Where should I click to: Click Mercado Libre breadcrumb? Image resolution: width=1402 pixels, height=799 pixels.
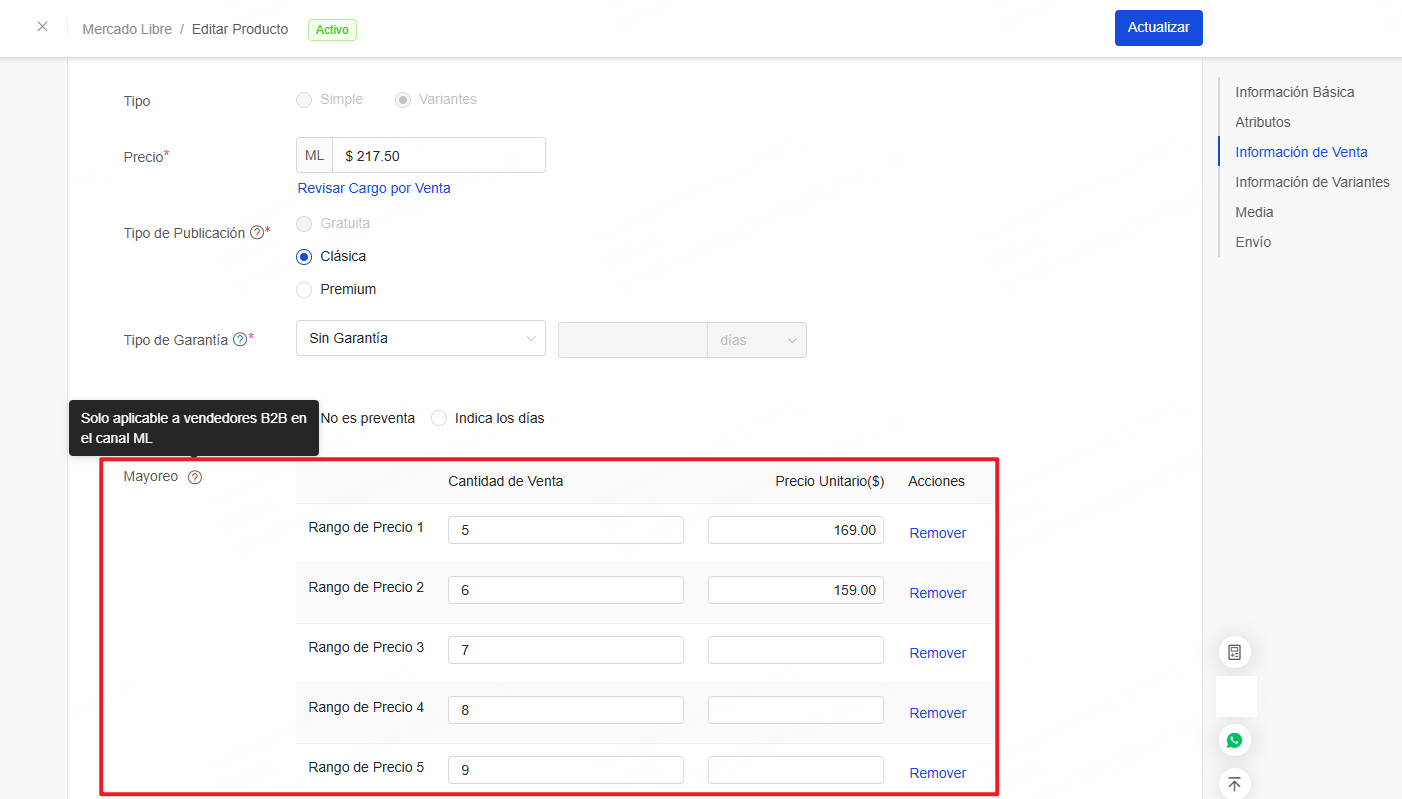point(126,29)
